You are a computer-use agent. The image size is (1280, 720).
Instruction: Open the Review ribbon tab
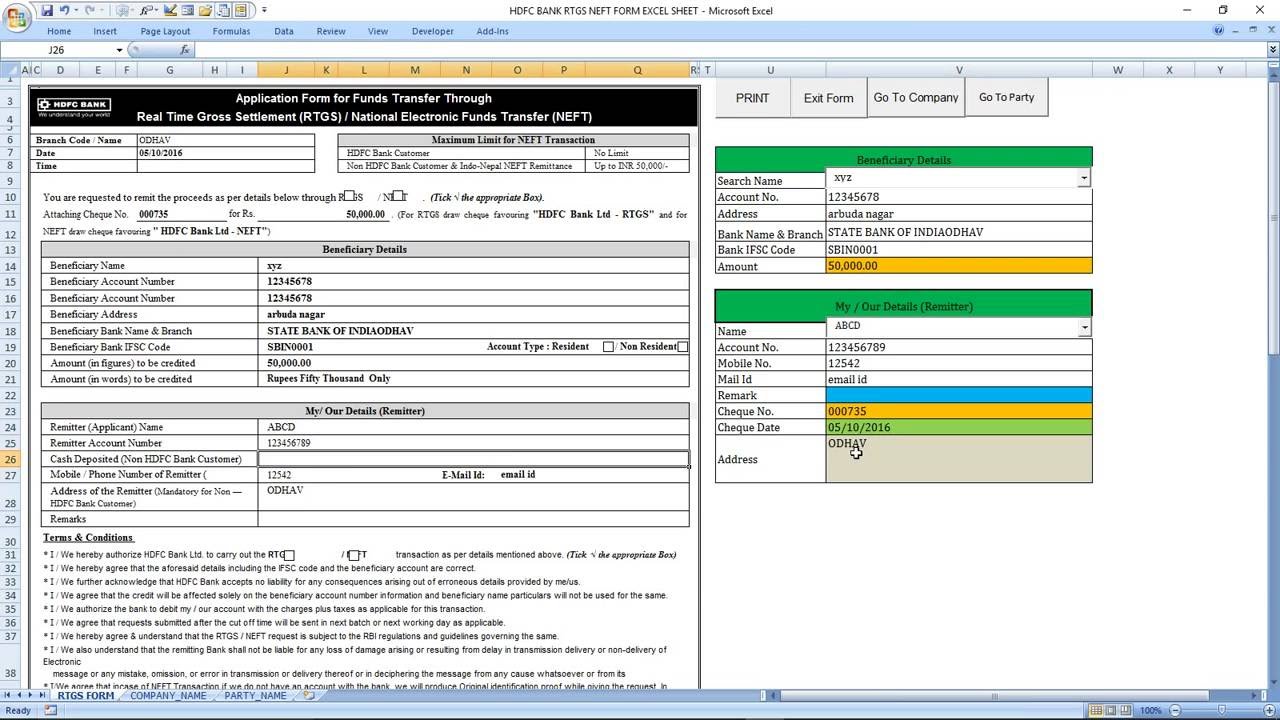[x=331, y=31]
